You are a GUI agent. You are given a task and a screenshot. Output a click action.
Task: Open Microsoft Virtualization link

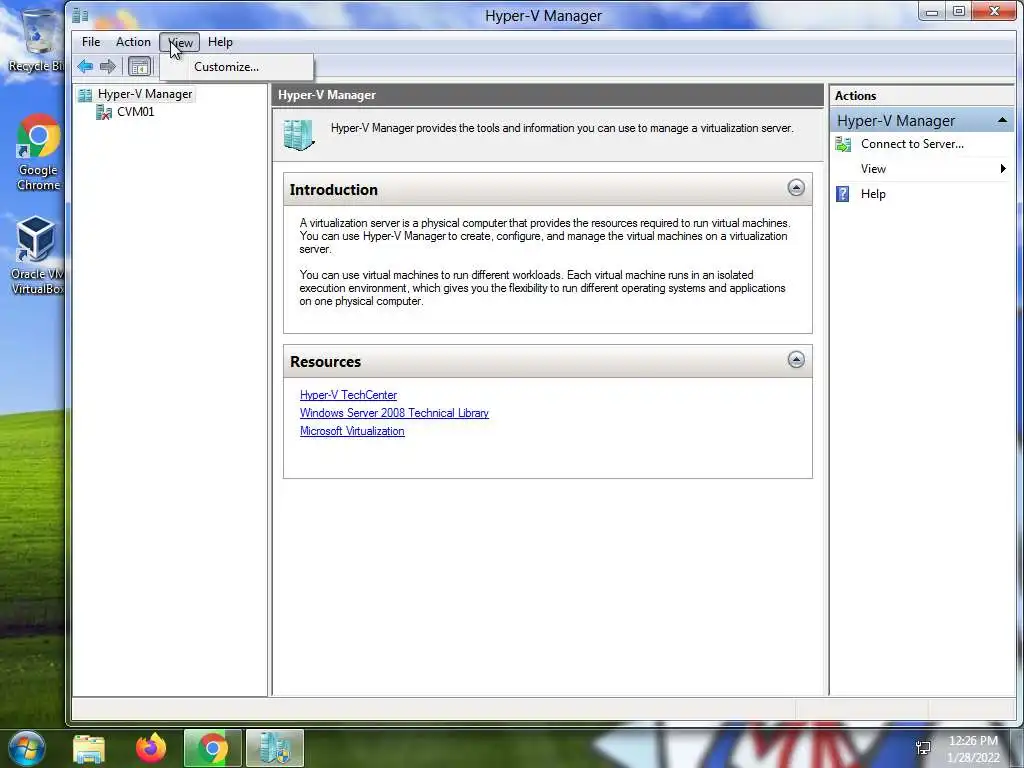point(352,431)
